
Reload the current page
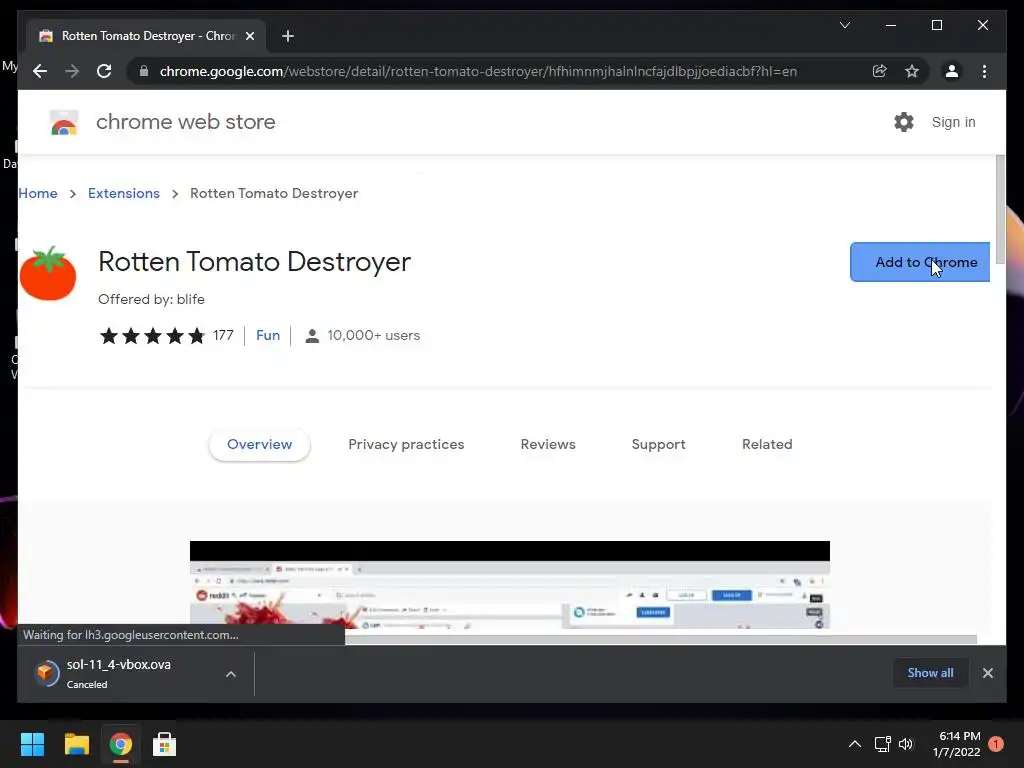(x=104, y=71)
